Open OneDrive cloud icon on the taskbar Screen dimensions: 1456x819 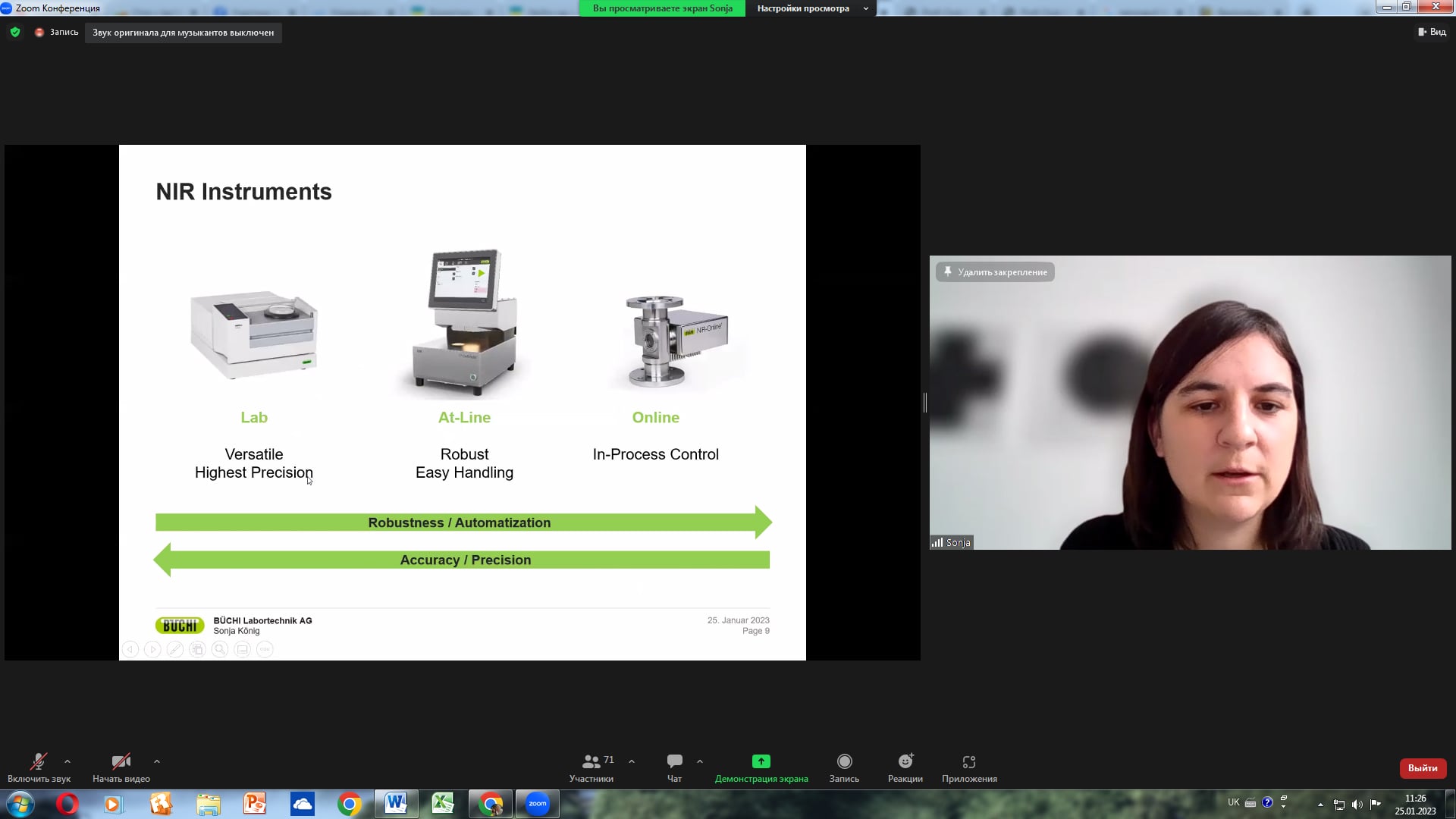point(302,804)
